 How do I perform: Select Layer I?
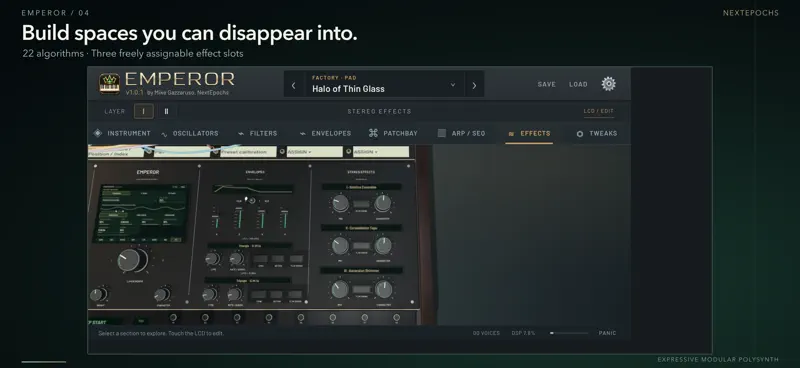click(143, 111)
